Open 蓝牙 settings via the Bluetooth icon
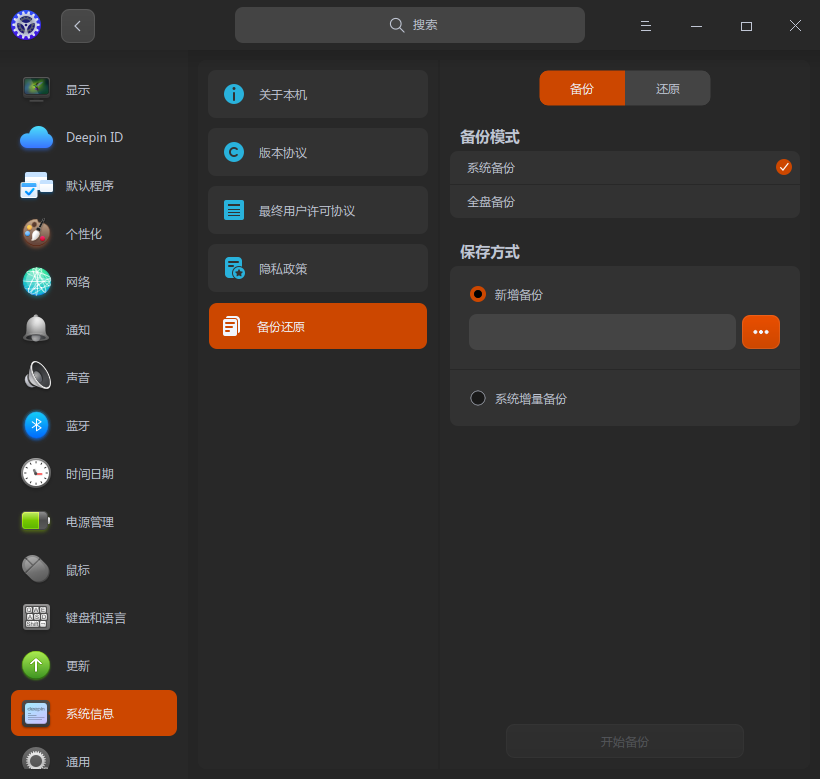 36,425
